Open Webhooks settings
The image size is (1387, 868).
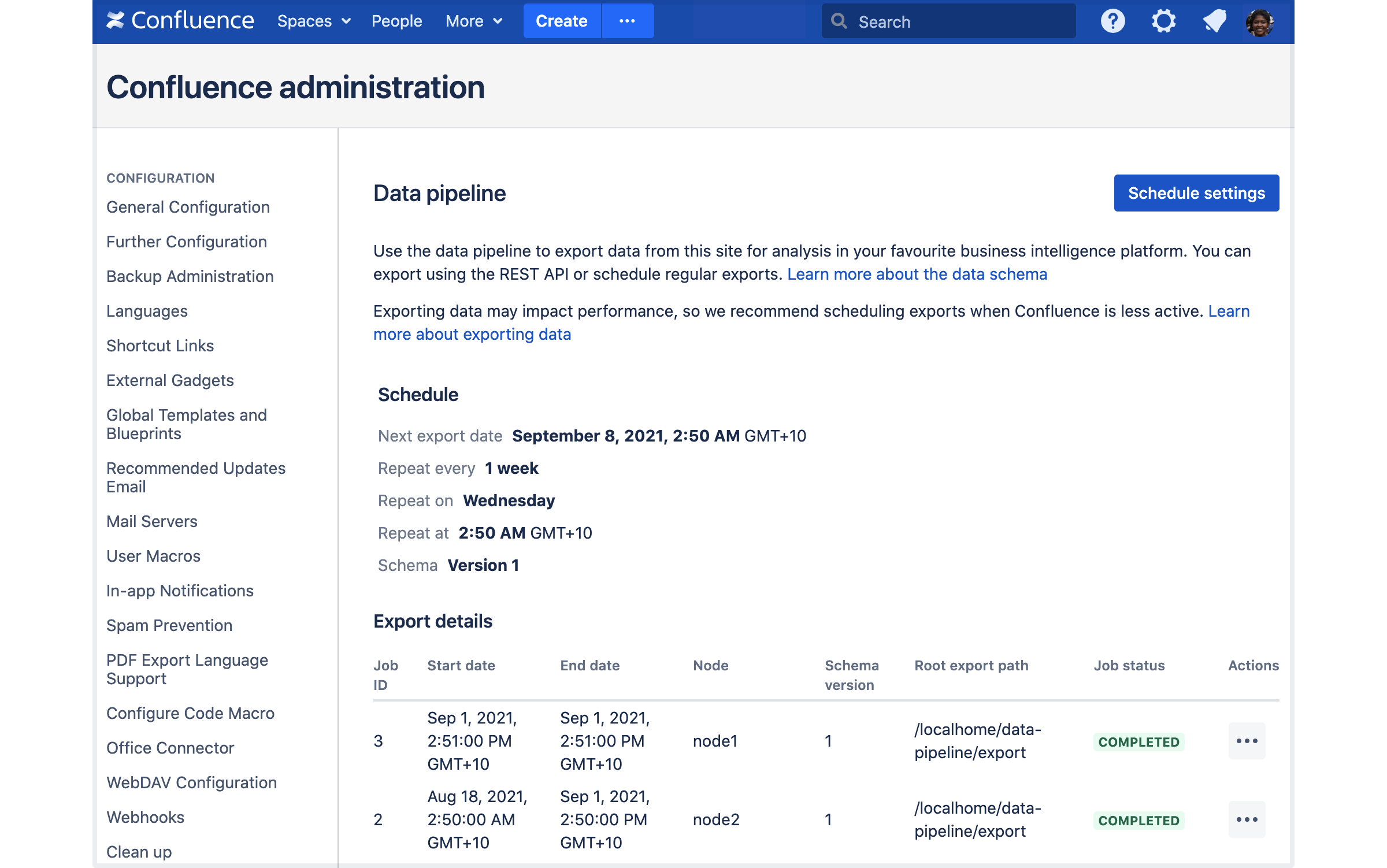point(145,817)
